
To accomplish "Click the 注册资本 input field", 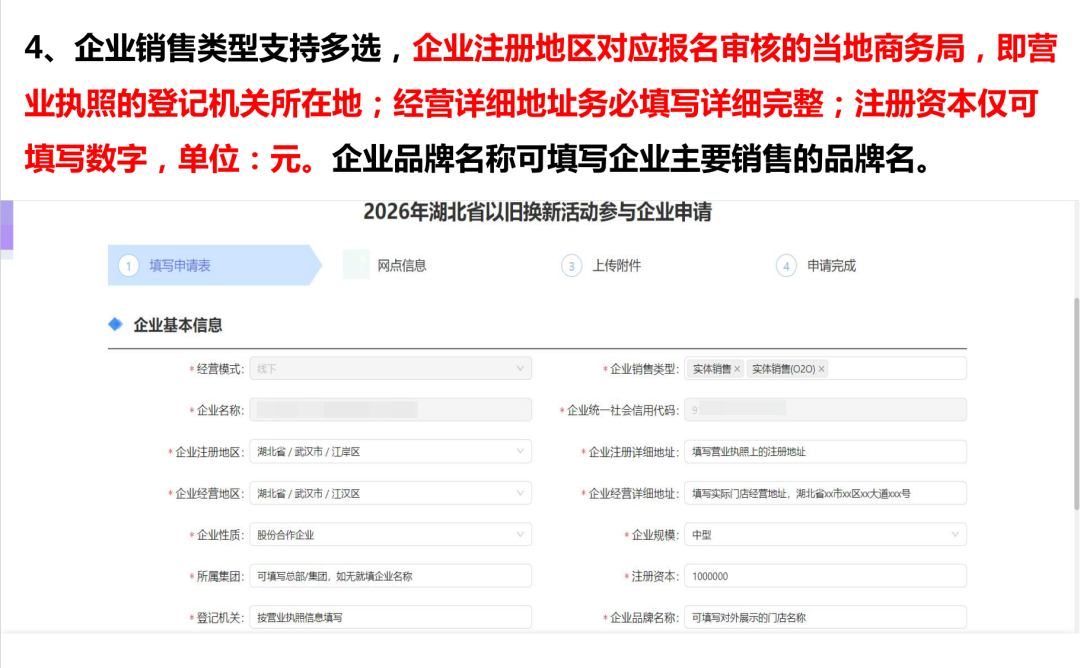I will [x=825, y=576].
